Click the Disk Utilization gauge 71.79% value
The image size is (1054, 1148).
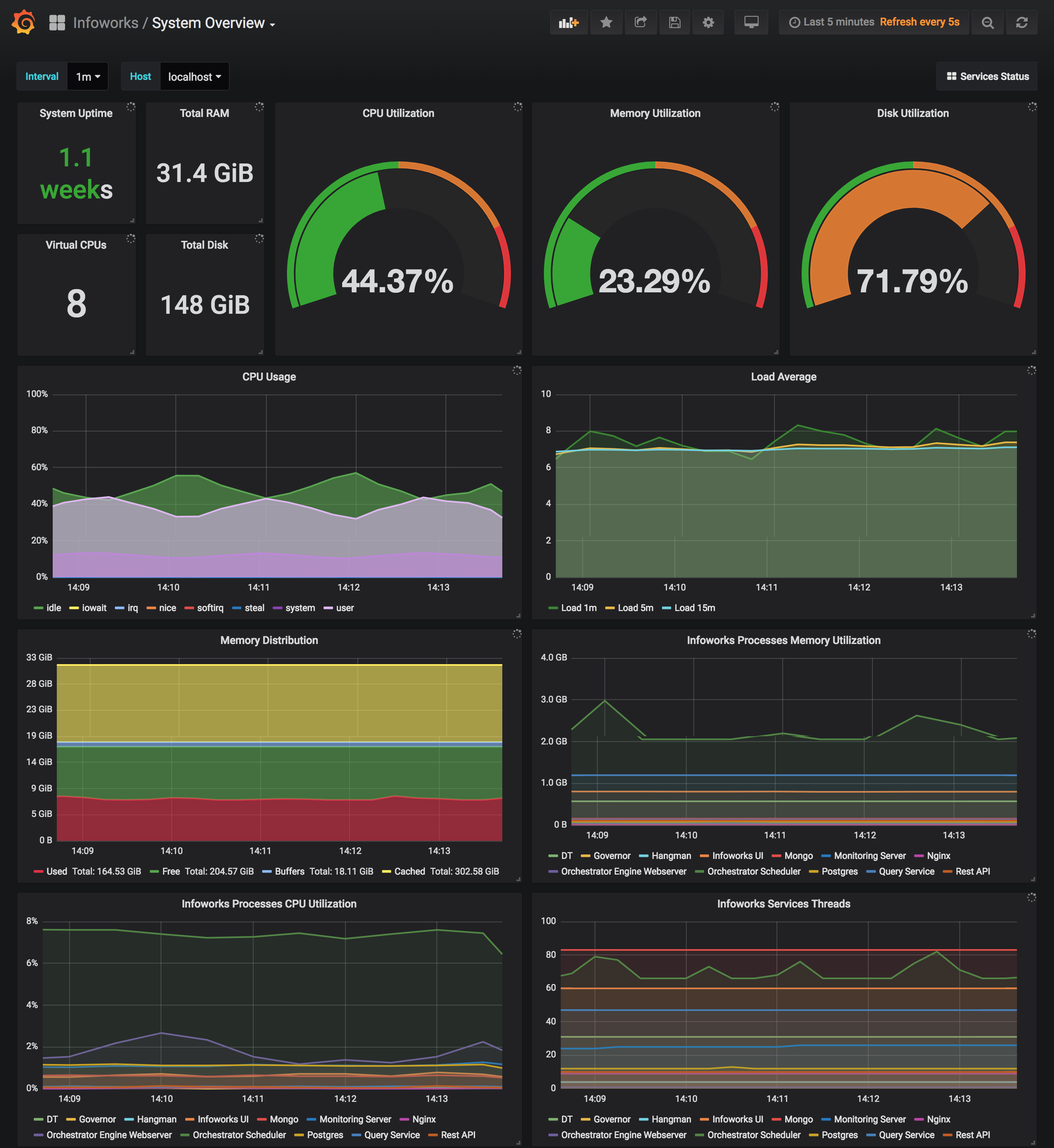pyautogui.click(x=912, y=281)
